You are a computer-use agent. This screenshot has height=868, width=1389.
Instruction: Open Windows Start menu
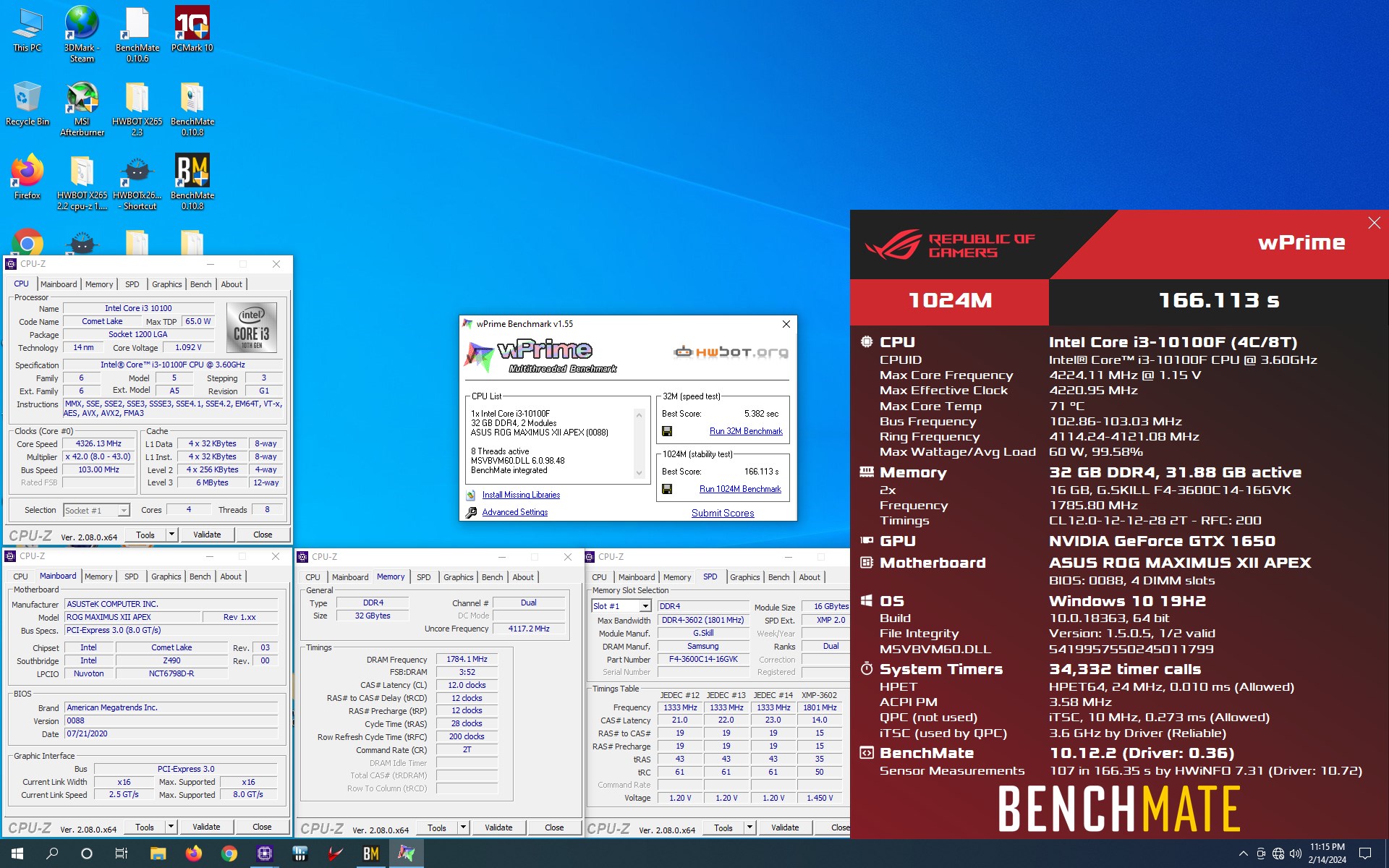[x=17, y=854]
